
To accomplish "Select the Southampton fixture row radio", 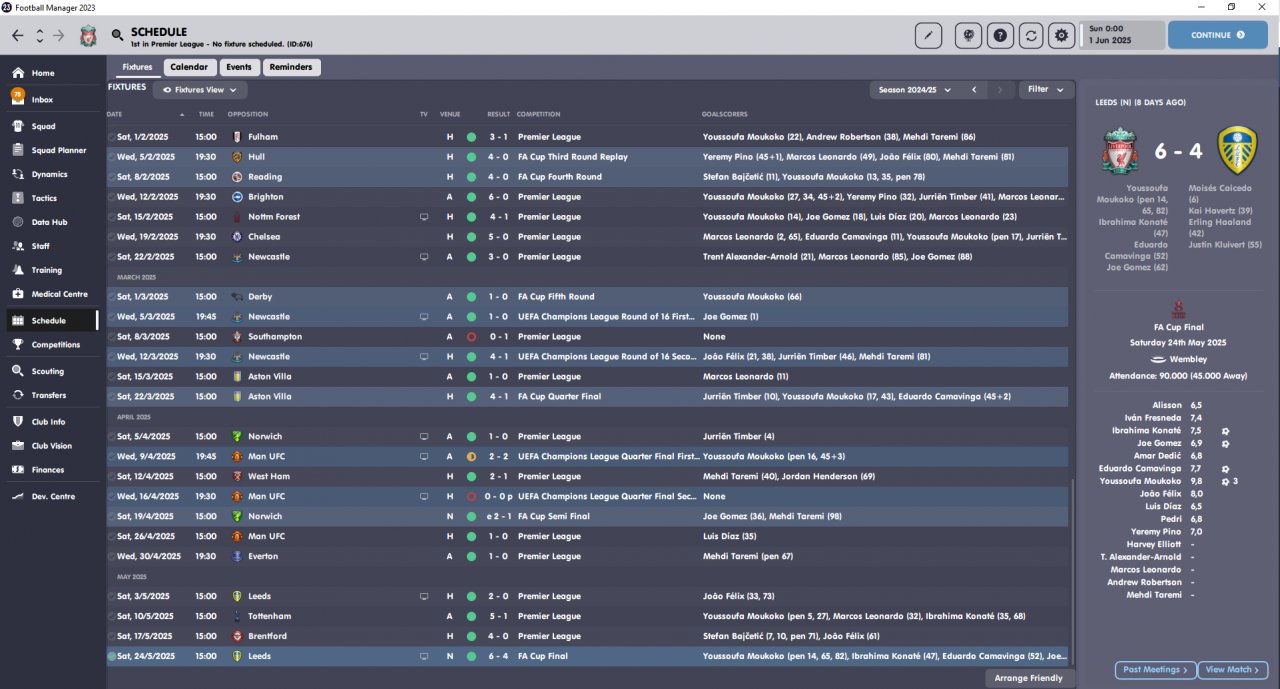I will click(x=112, y=337).
